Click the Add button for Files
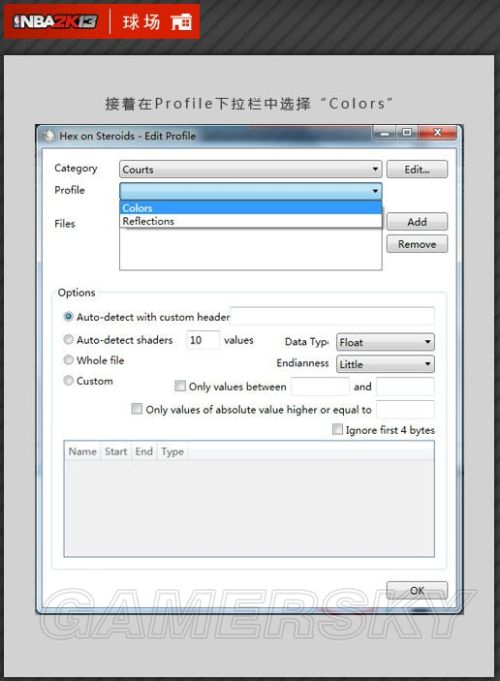 (x=417, y=222)
